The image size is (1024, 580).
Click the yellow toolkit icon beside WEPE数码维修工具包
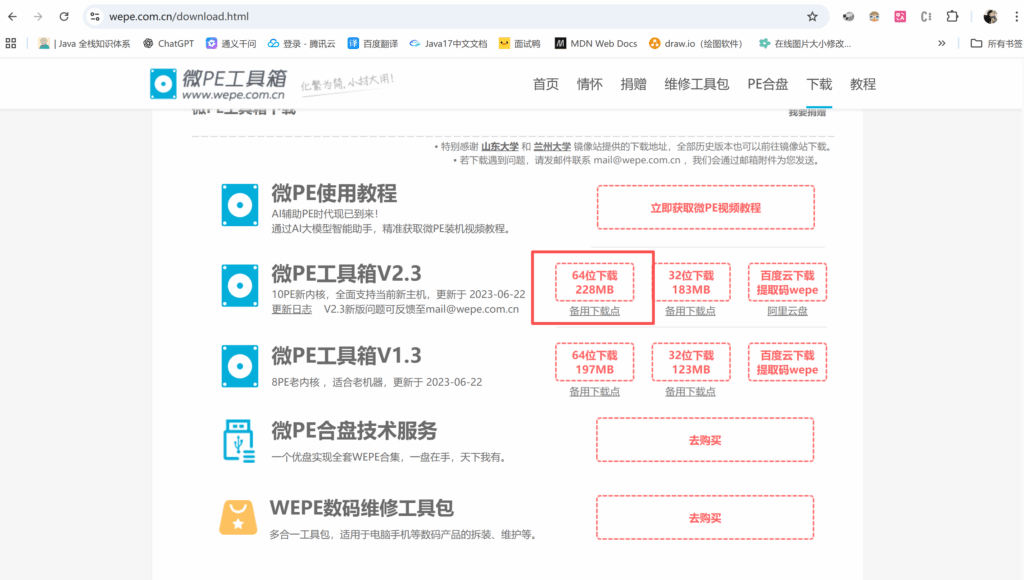[x=238, y=517]
